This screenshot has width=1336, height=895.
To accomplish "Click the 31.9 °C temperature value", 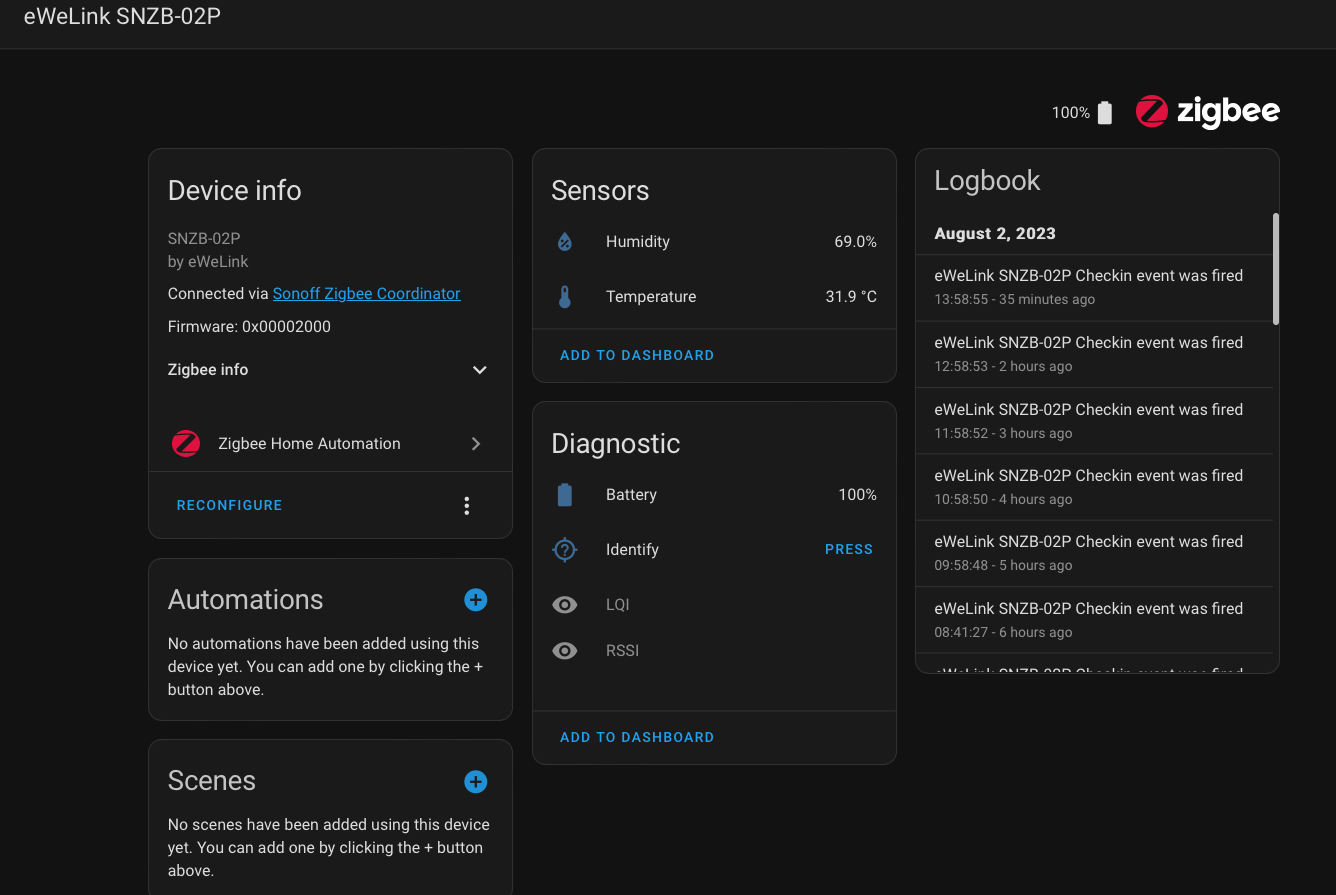I will pos(851,297).
